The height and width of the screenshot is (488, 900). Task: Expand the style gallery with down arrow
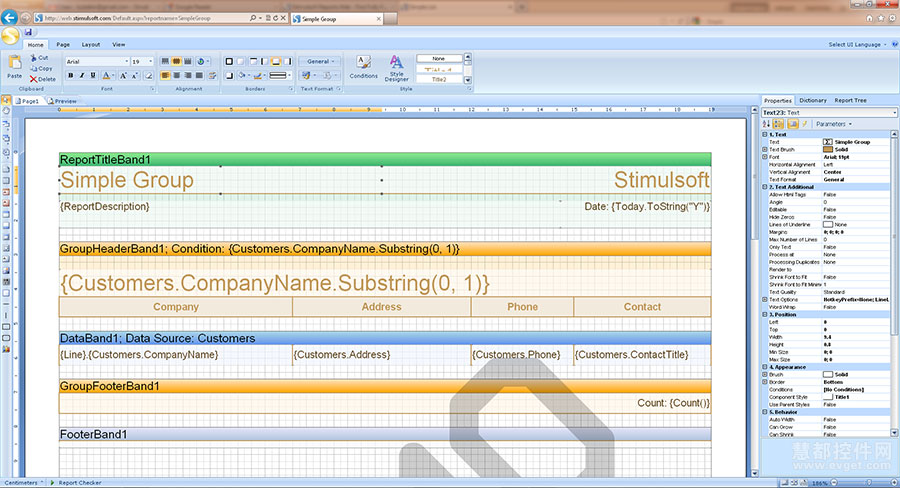tap(468, 80)
